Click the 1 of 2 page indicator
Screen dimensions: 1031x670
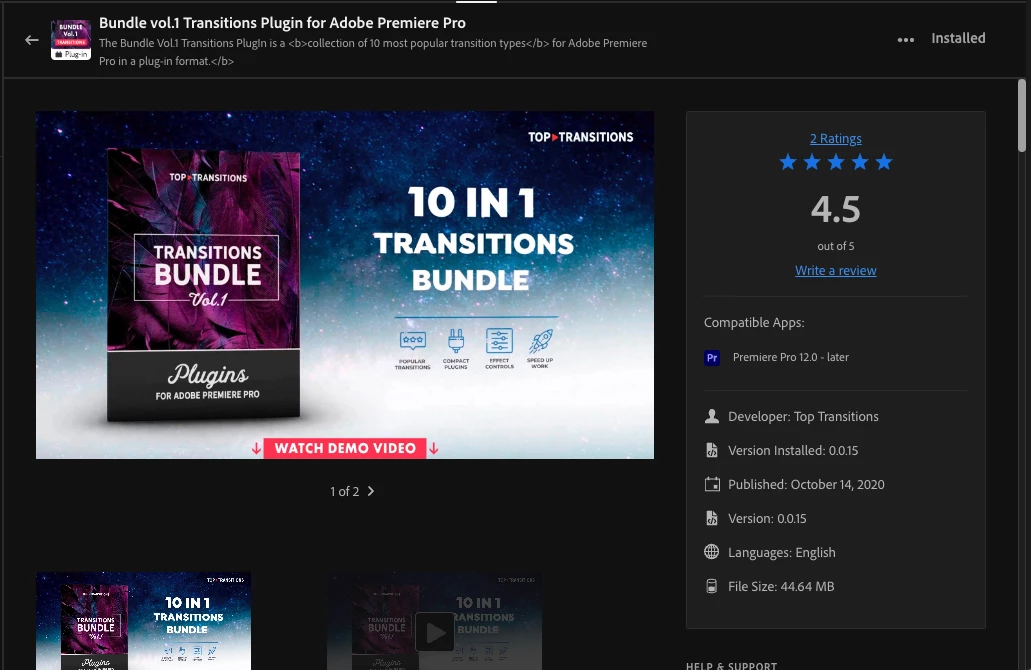coord(345,491)
